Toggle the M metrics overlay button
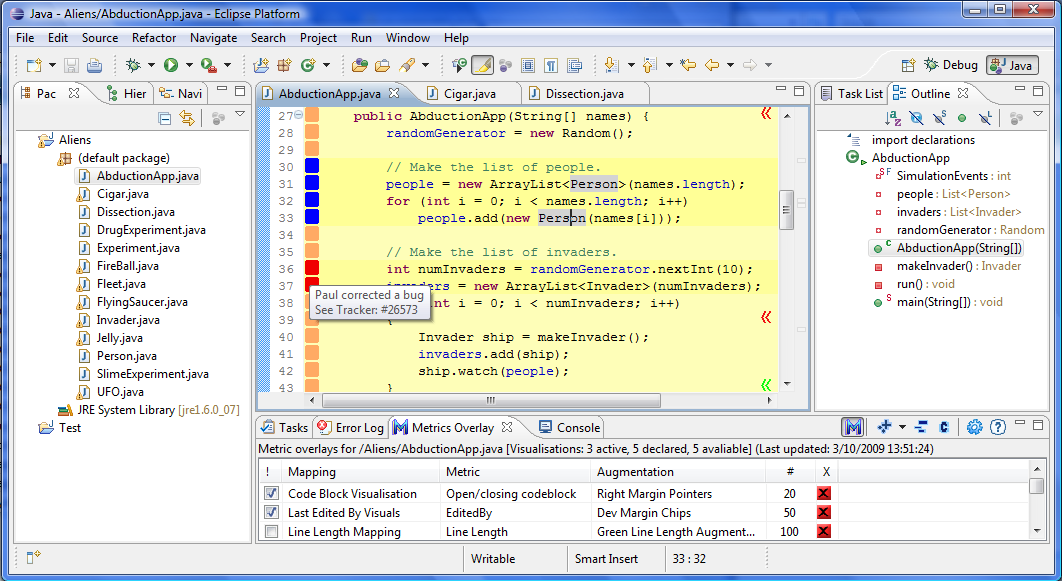The image size is (1062, 581). click(x=853, y=427)
